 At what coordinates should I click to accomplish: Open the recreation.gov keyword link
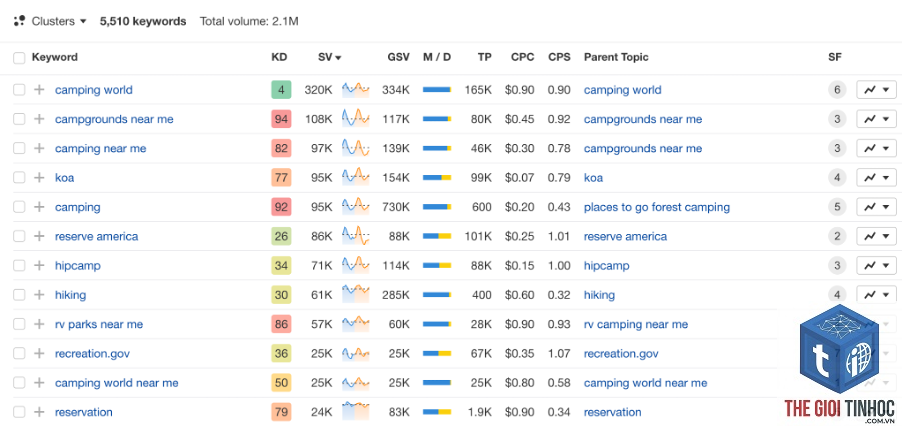(92, 354)
